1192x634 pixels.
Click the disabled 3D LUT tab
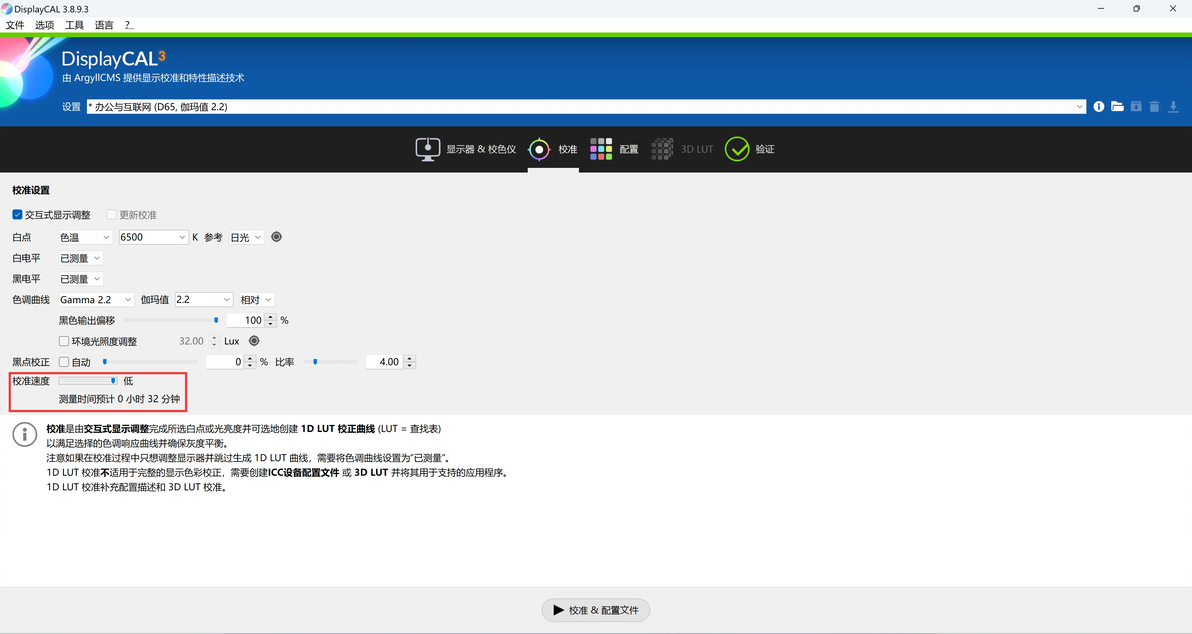682,149
